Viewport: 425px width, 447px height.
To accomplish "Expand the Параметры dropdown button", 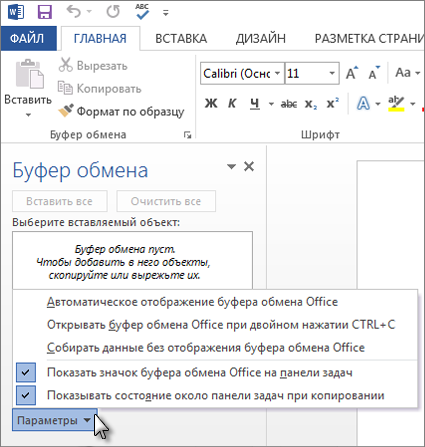I will point(55,420).
